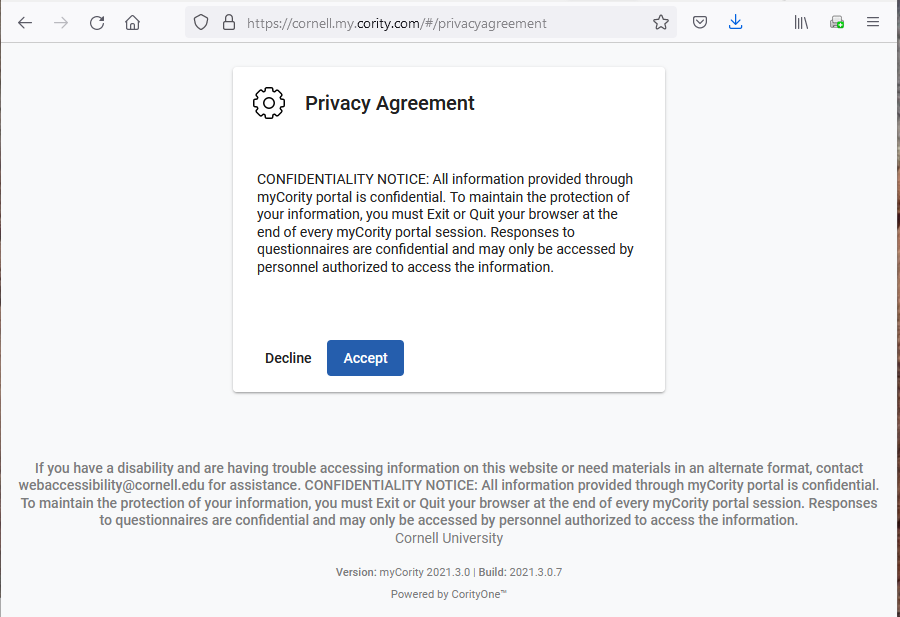Click the webaccessibility@cornell.edu email address
Screen dimensions: 900x617
tap(111, 485)
